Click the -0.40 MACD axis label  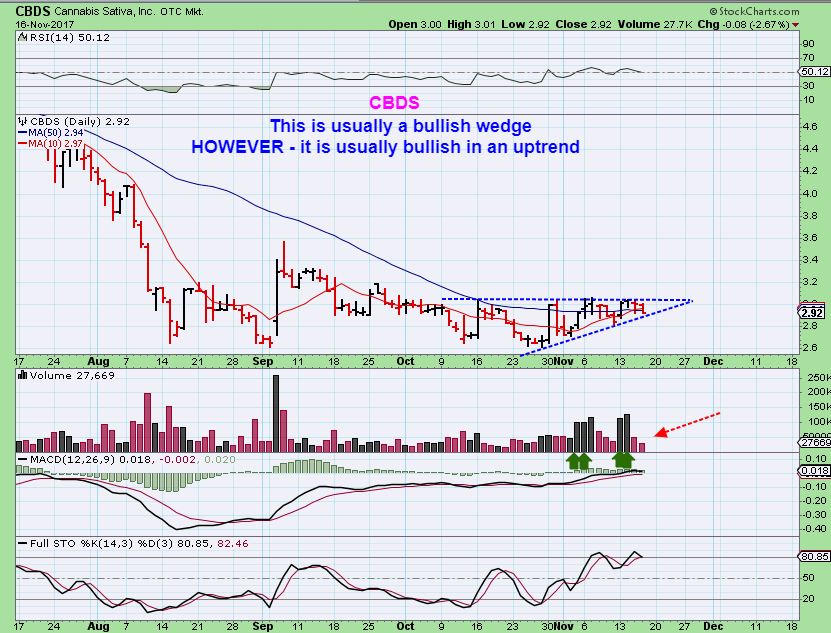(x=815, y=529)
